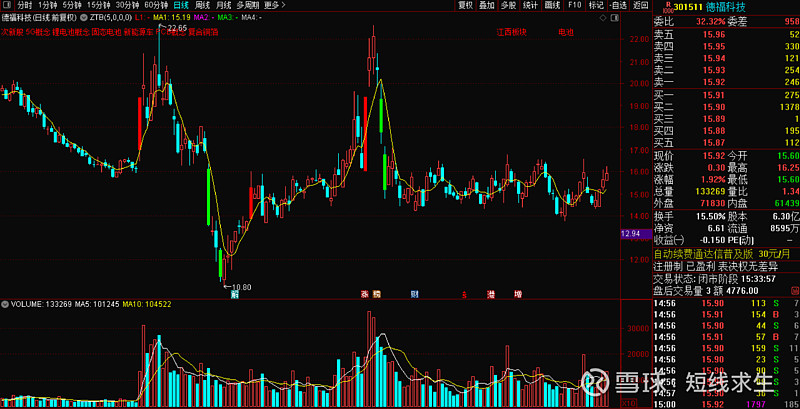Switch to 30分钟 chart period
The image size is (800, 409).
point(127,6)
